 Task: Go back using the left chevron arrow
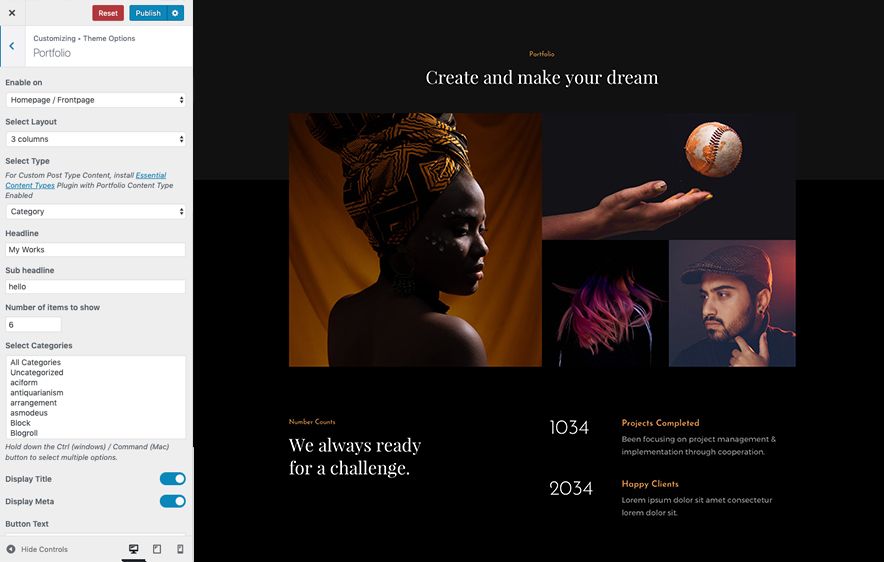[12, 46]
